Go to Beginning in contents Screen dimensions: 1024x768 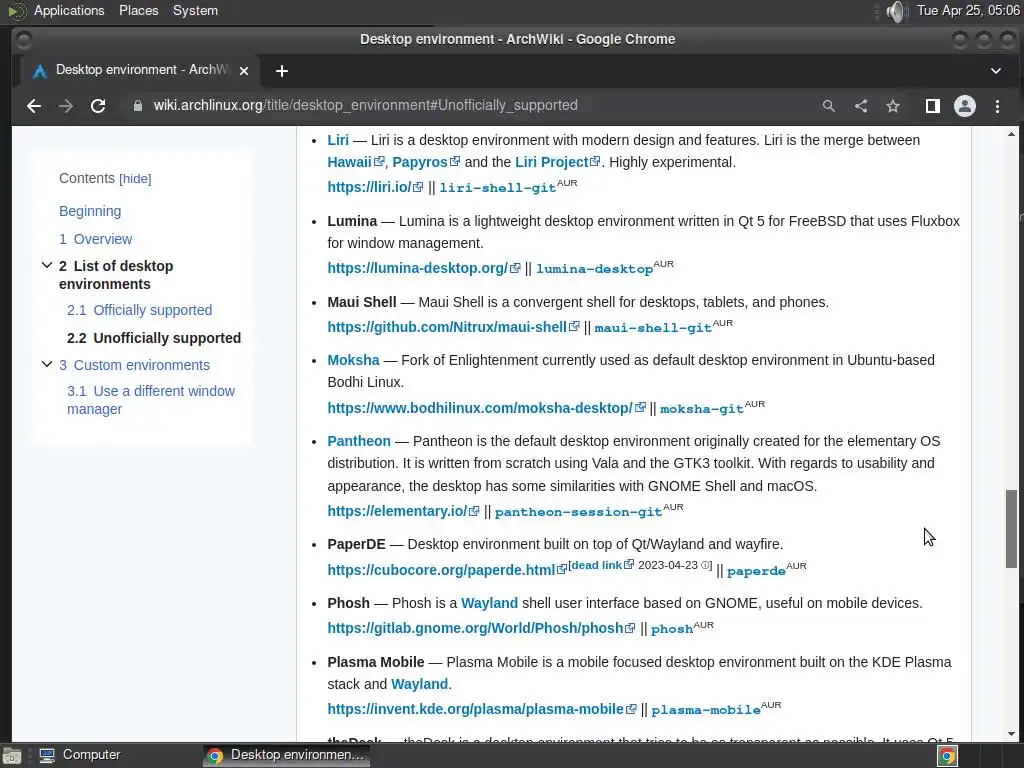[90, 211]
